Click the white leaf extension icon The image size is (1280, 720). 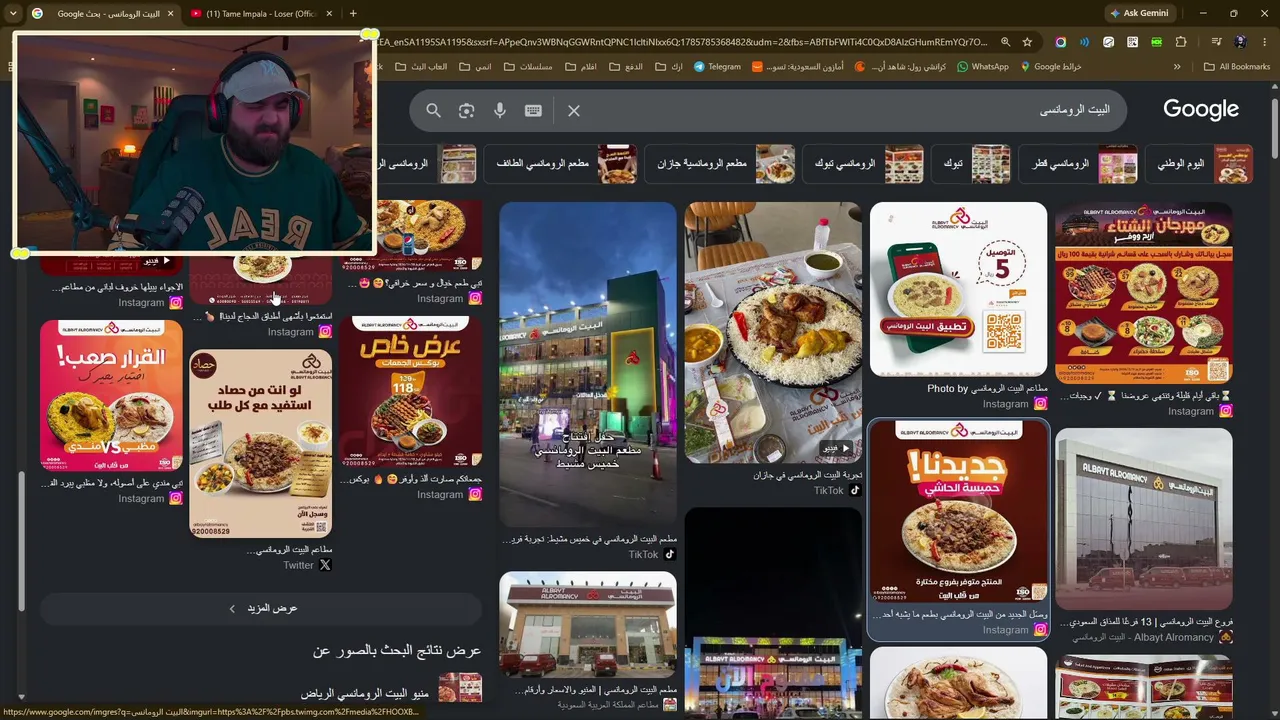point(1108,42)
